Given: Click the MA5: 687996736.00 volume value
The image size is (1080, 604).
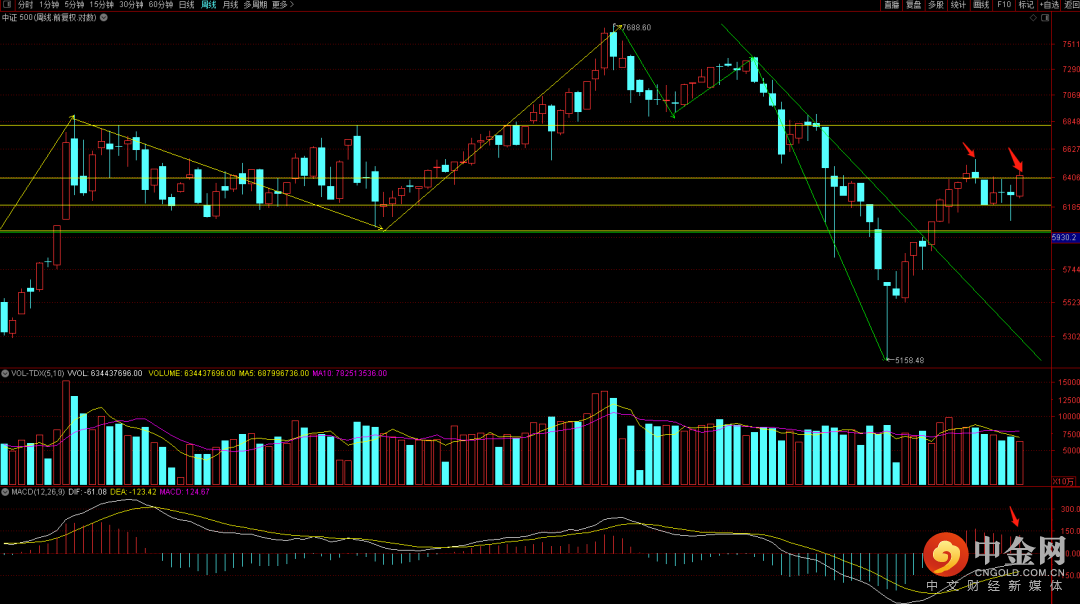Looking at the screenshot, I should (x=273, y=373).
